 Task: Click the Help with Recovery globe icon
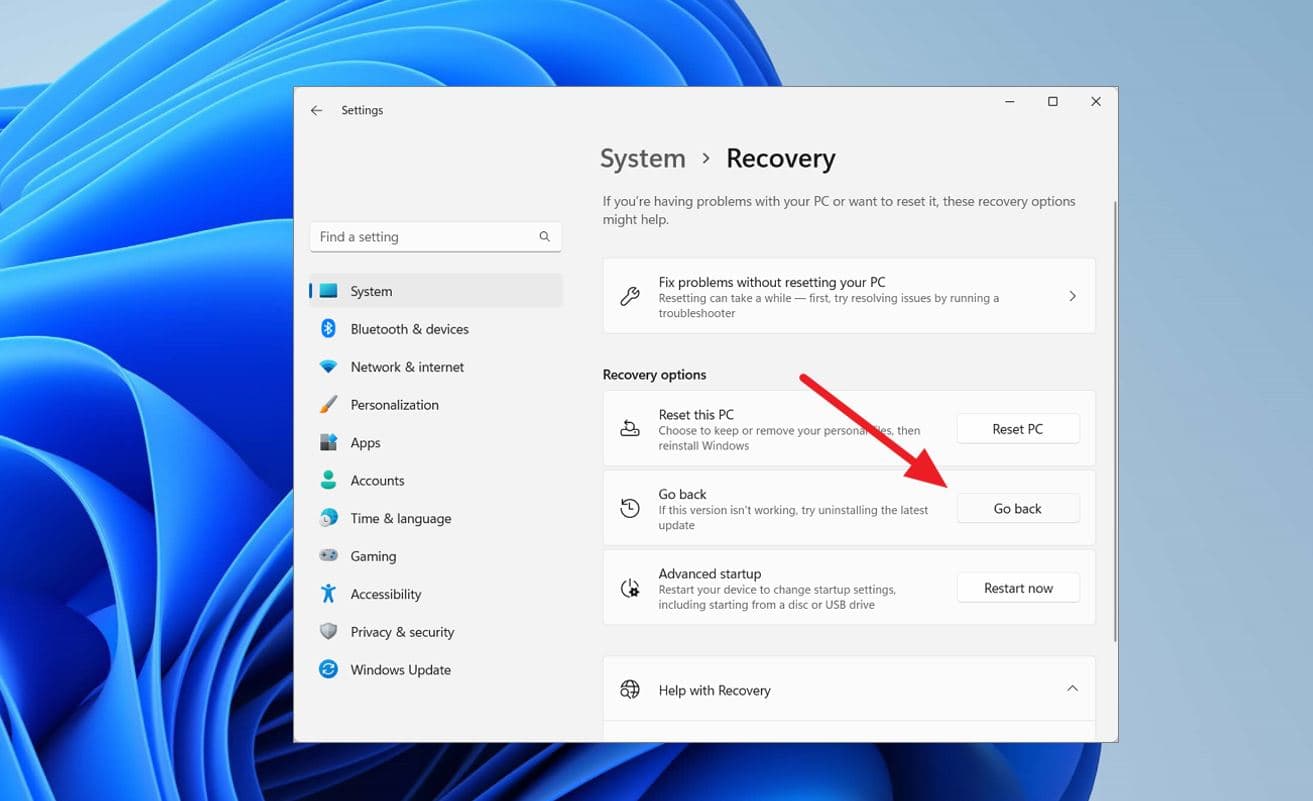pyautogui.click(x=630, y=690)
